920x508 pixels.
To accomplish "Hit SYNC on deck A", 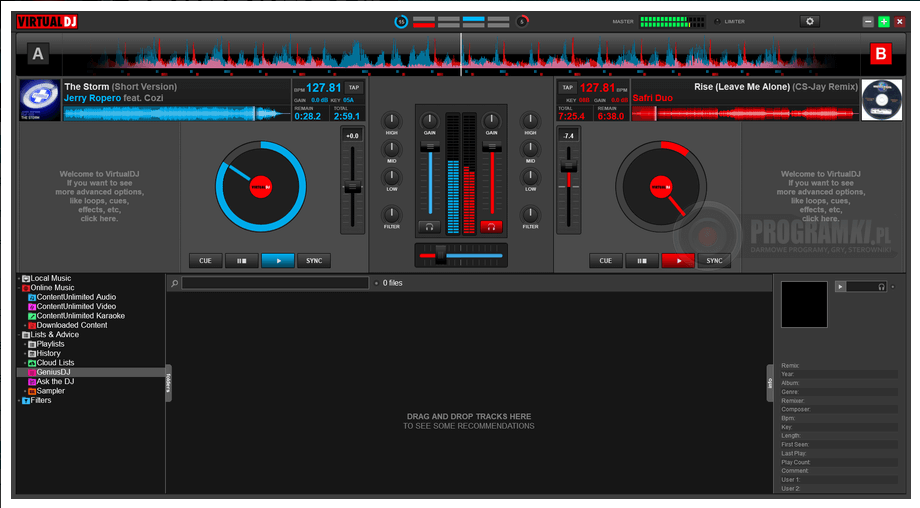I will (314, 260).
